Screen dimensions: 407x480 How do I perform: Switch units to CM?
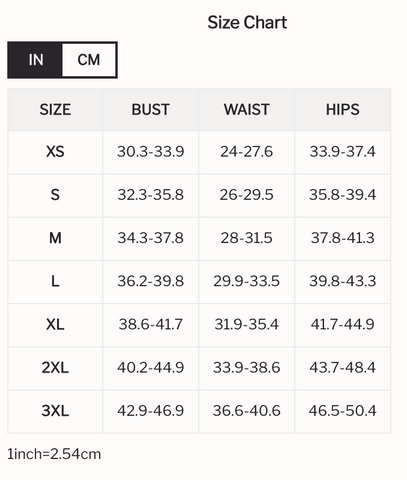tap(89, 60)
